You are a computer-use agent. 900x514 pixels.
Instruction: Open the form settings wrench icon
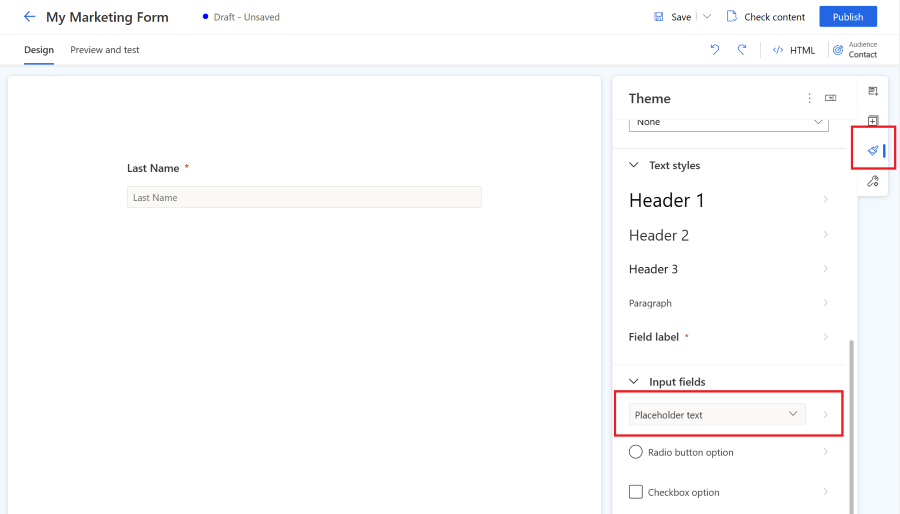(873, 181)
